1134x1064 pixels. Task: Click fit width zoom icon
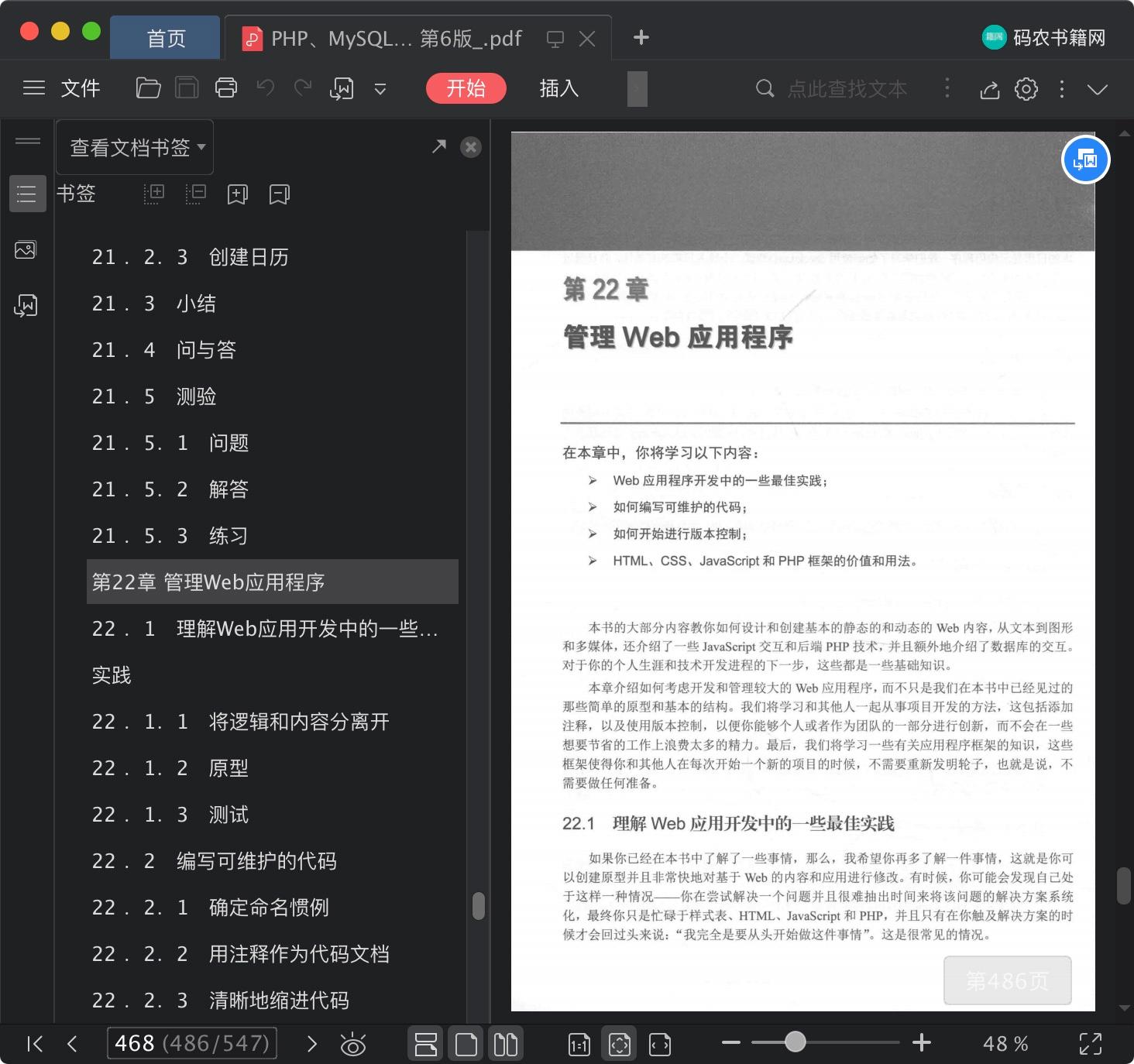point(660,1045)
